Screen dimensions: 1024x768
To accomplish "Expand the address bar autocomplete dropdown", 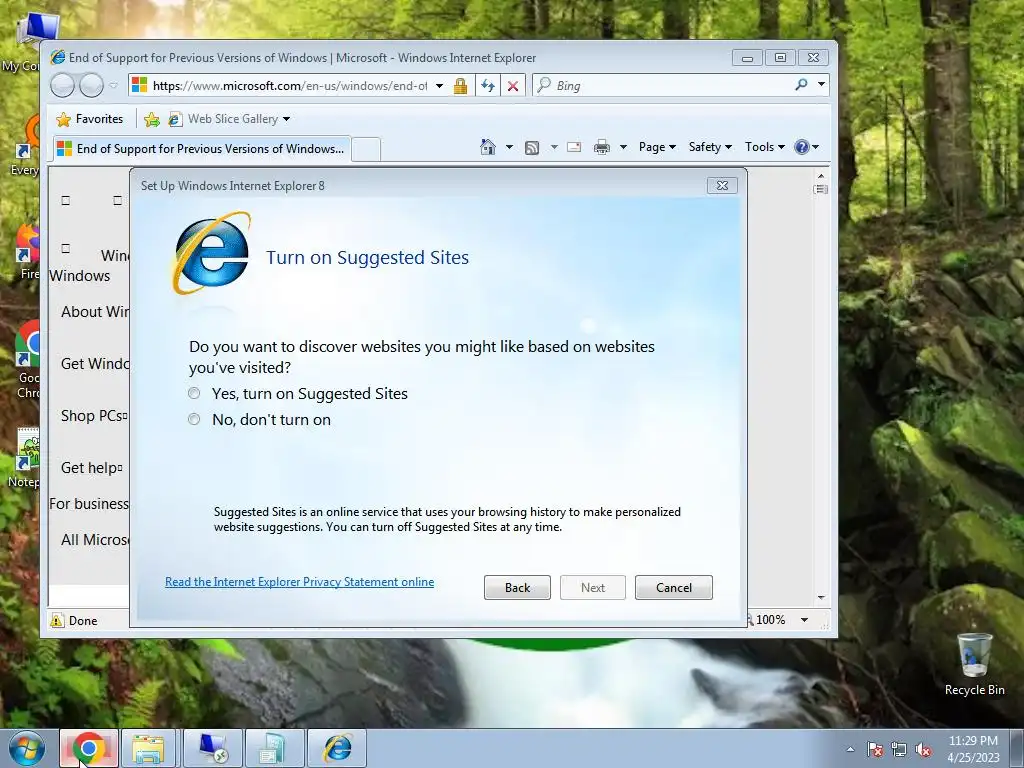I will (x=440, y=86).
